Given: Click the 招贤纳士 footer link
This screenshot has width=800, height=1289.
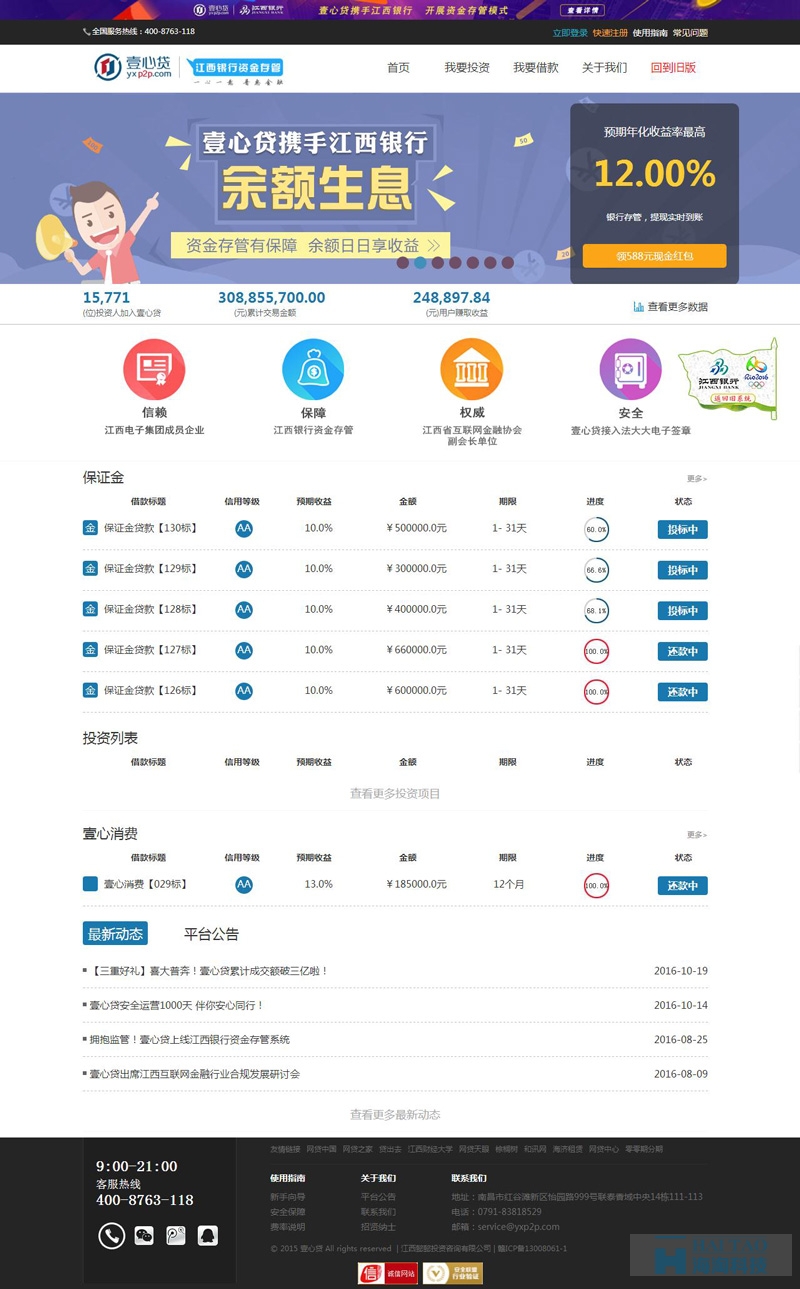Looking at the screenshot, I should (x=378, y=1227).
